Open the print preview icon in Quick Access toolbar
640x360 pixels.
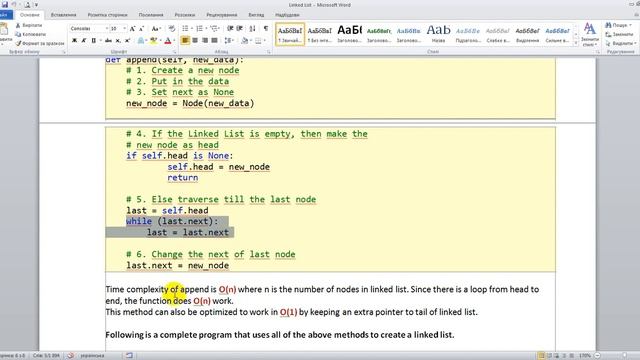pyautogui.click(x=27, y=4)
